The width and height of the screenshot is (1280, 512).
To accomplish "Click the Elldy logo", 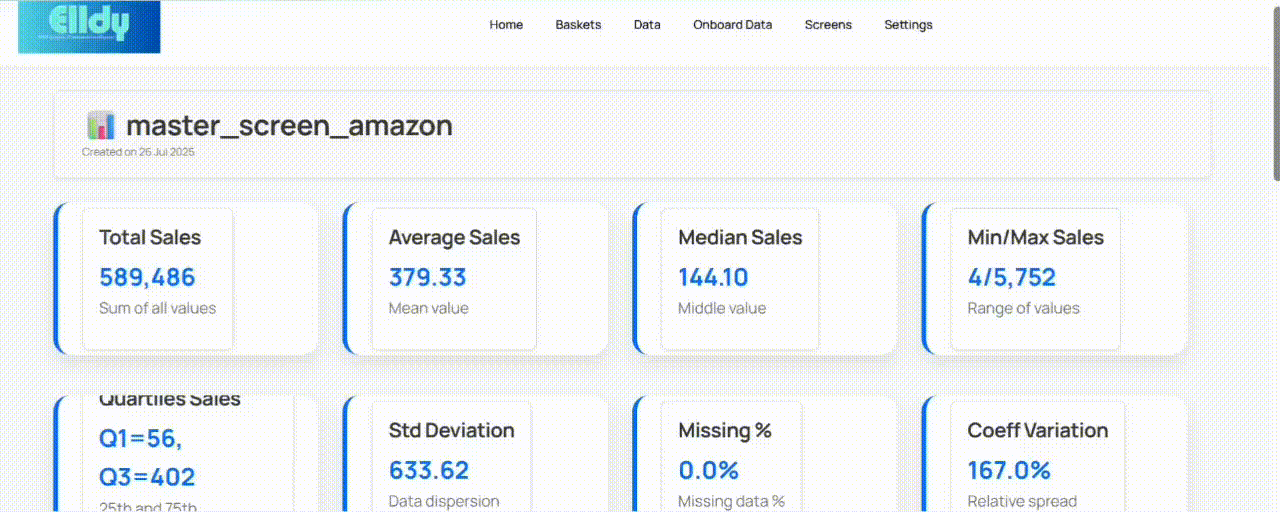I will [89, 27].
